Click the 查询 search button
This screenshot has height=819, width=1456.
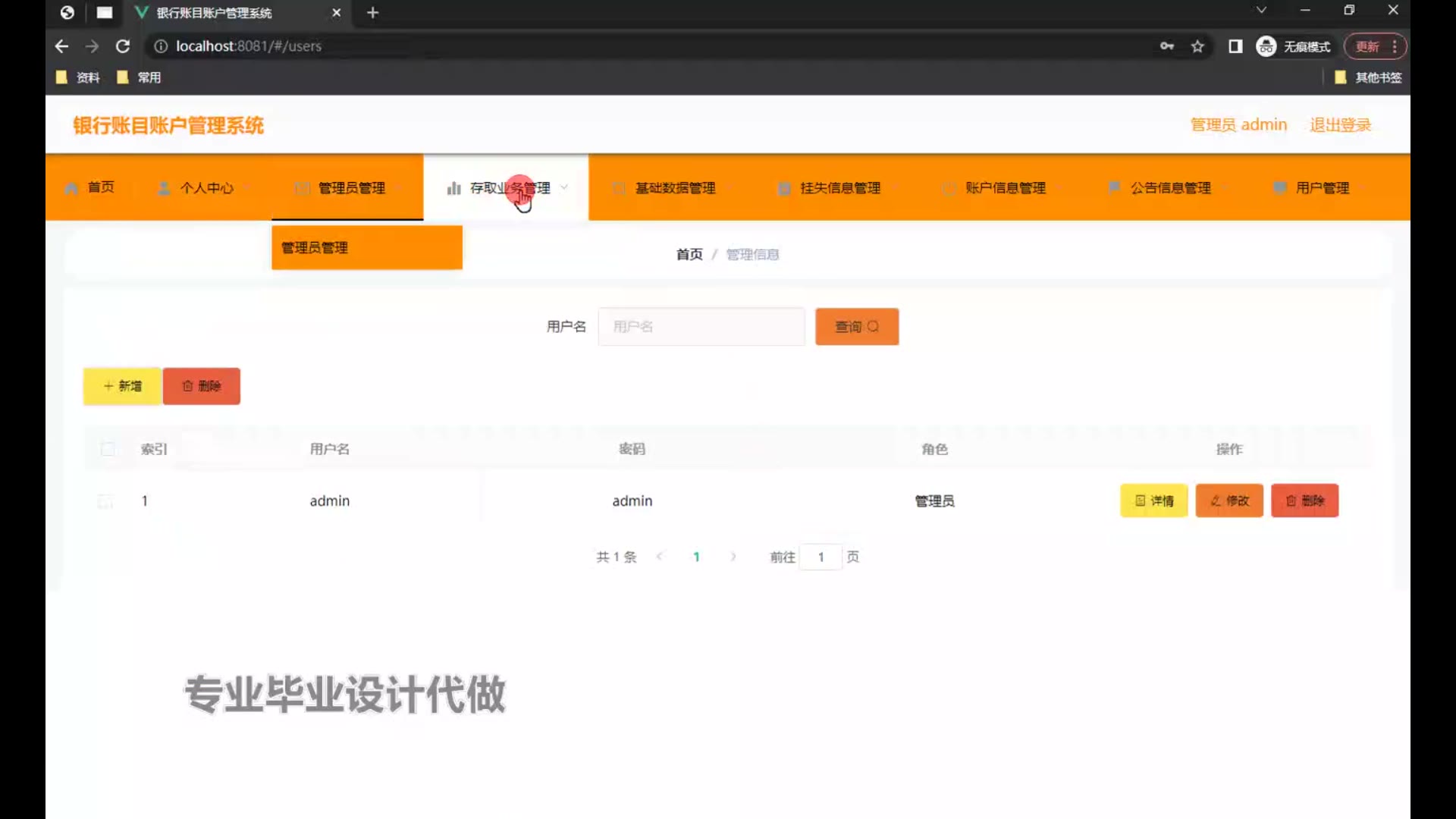point(857,327)
